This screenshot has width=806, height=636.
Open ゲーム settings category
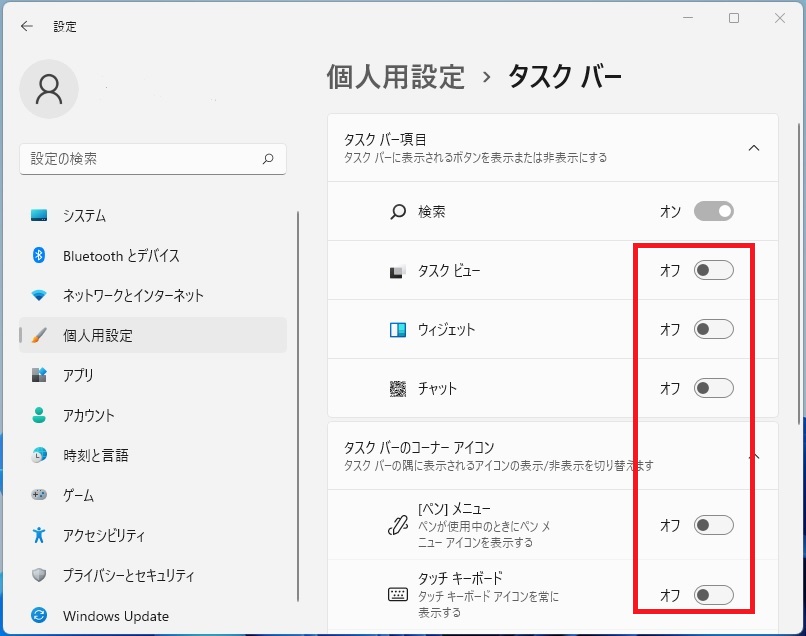[153, 495]
